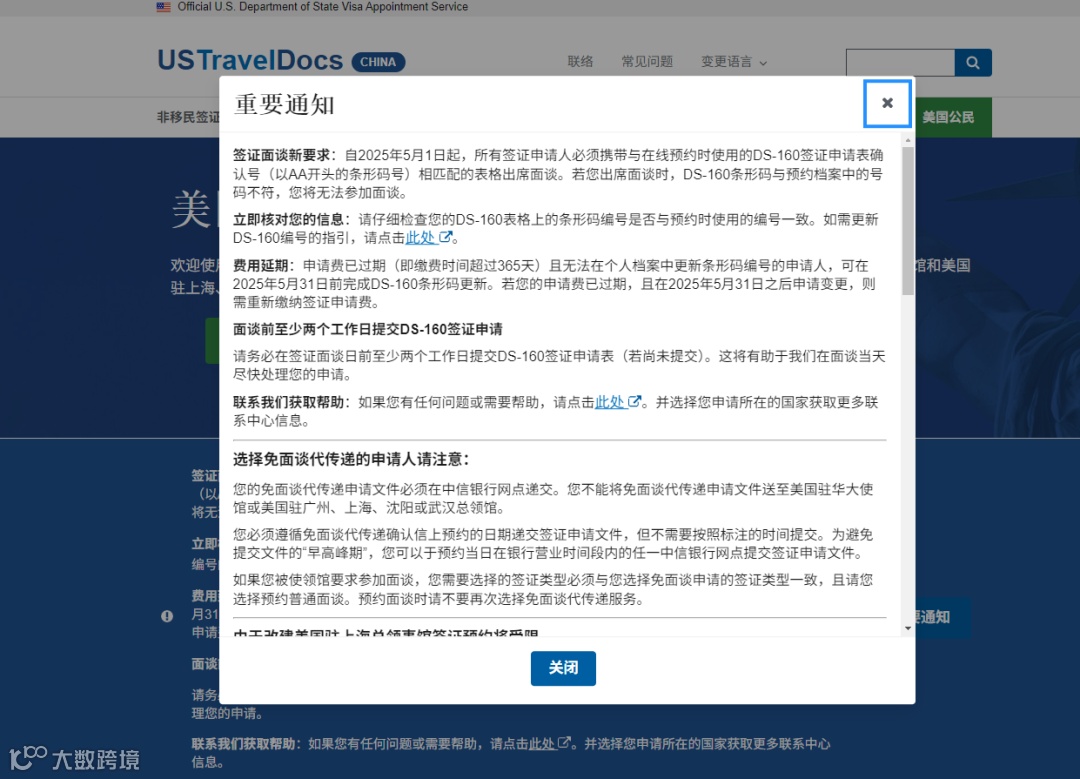The image size is (1080, 779).
Task: Click the dialog scrollbar thumb
Action: pos(908,220)
